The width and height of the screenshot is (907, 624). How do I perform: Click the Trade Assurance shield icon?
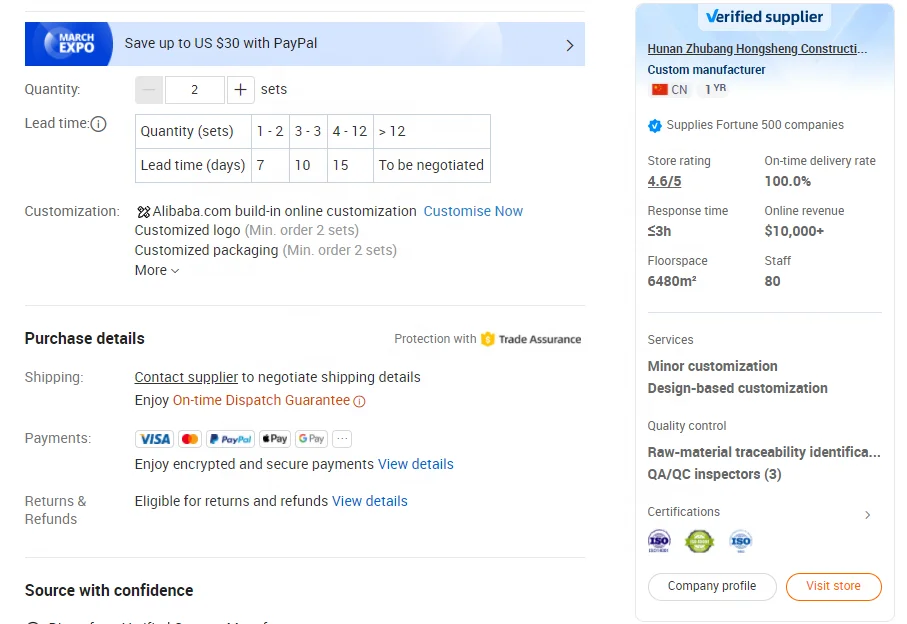(488, 339)
